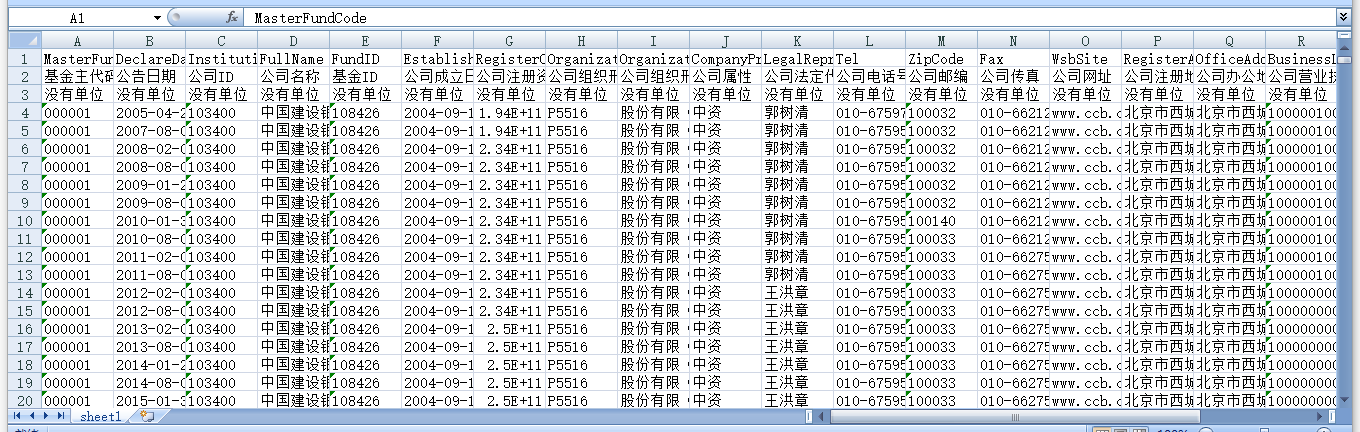The height and width of the screenshot is (432, 1360).
Task: Select column B header
Action: [x=149, y=41]
